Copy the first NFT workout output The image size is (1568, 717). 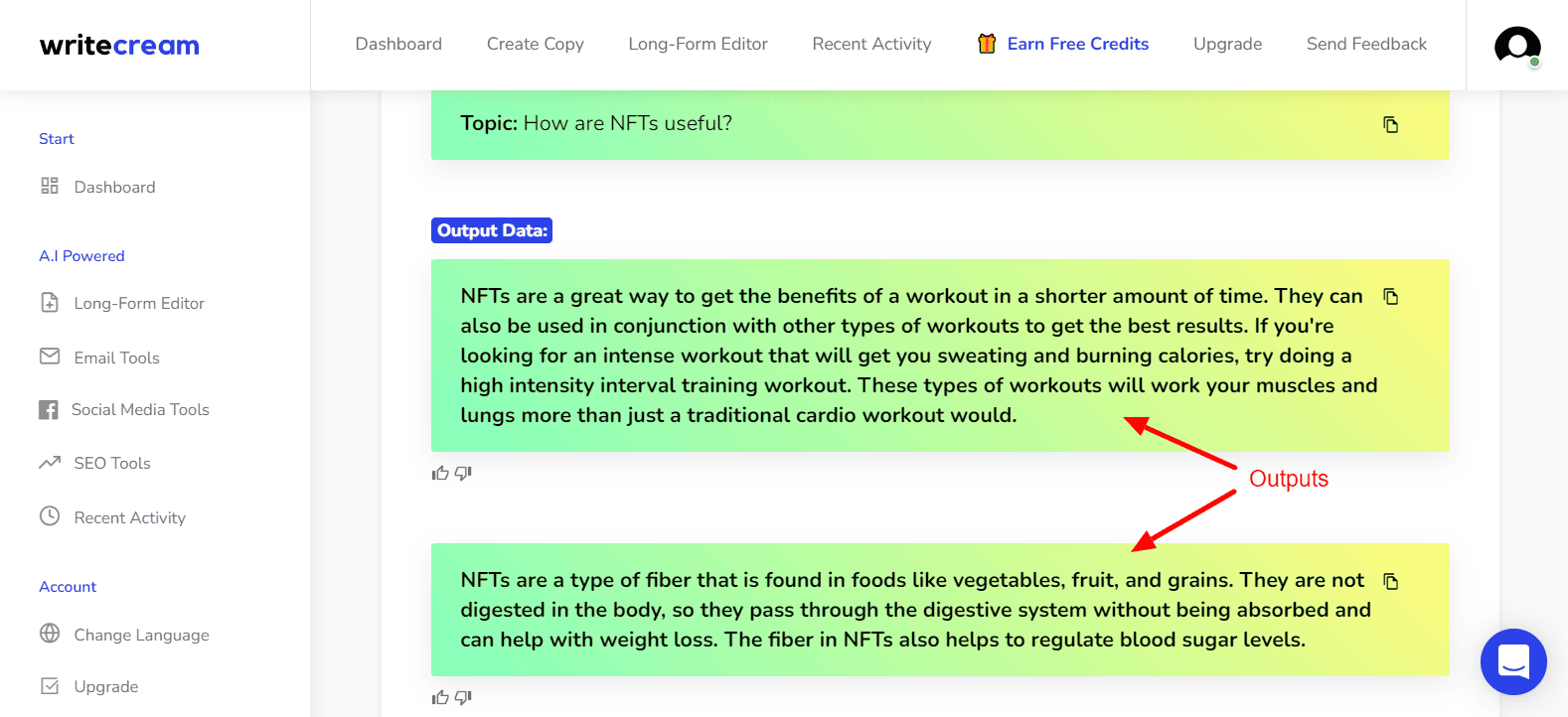pyautogui.click(x=1391, y=296)
